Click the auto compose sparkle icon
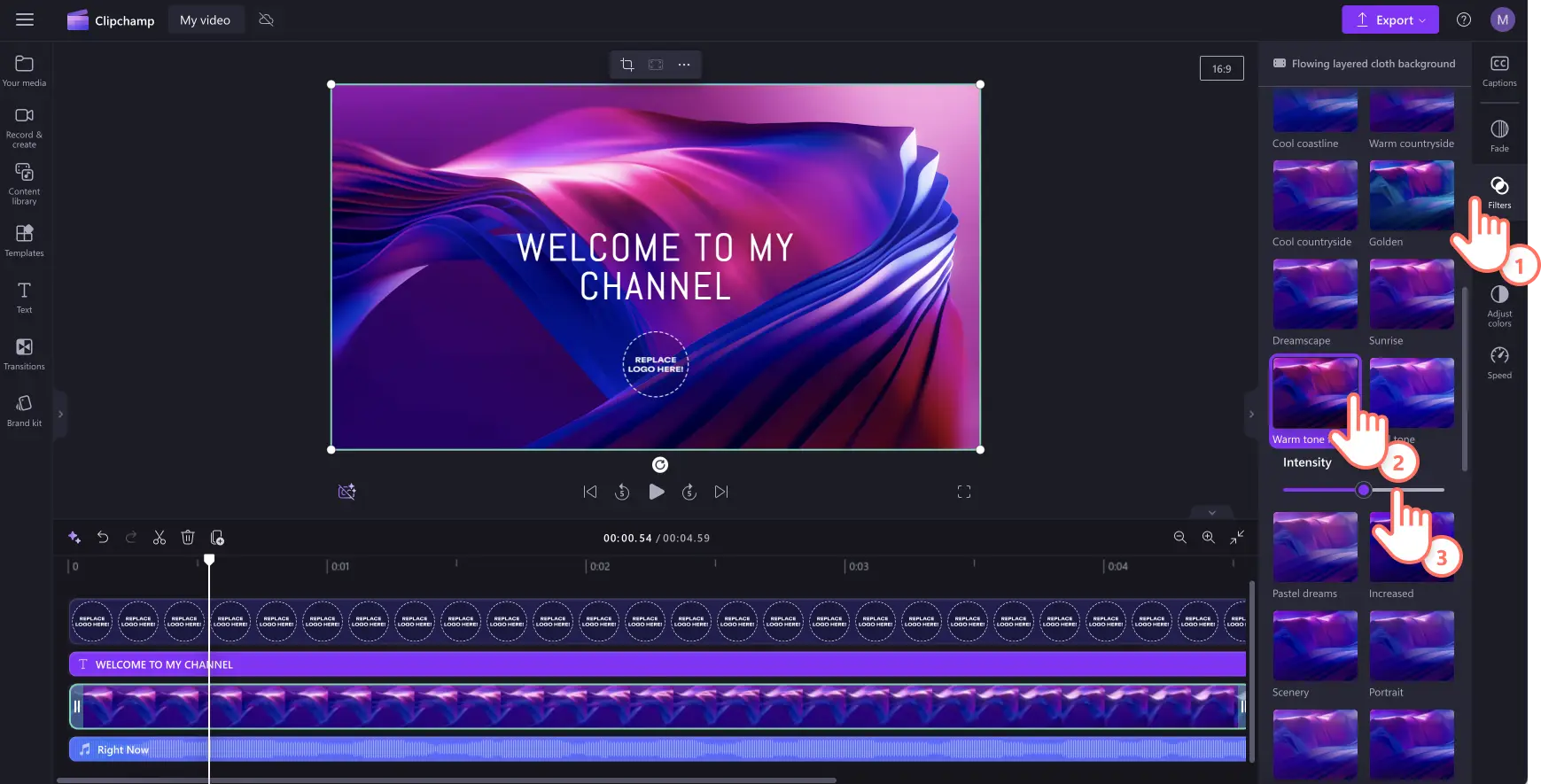1541x784 pixels. point(74,538)
